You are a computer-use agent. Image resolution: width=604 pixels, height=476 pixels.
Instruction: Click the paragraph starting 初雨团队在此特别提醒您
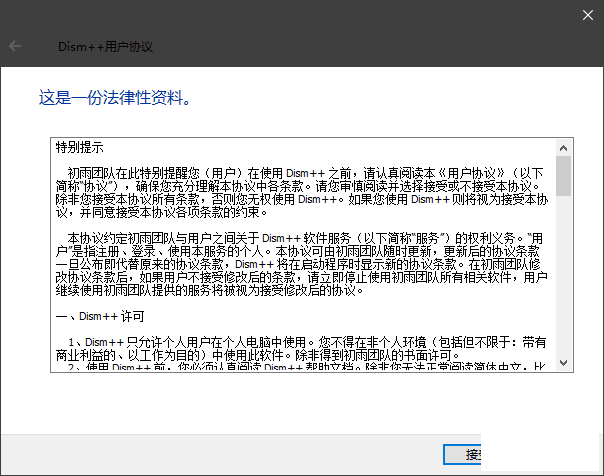[x=302, y=193]
